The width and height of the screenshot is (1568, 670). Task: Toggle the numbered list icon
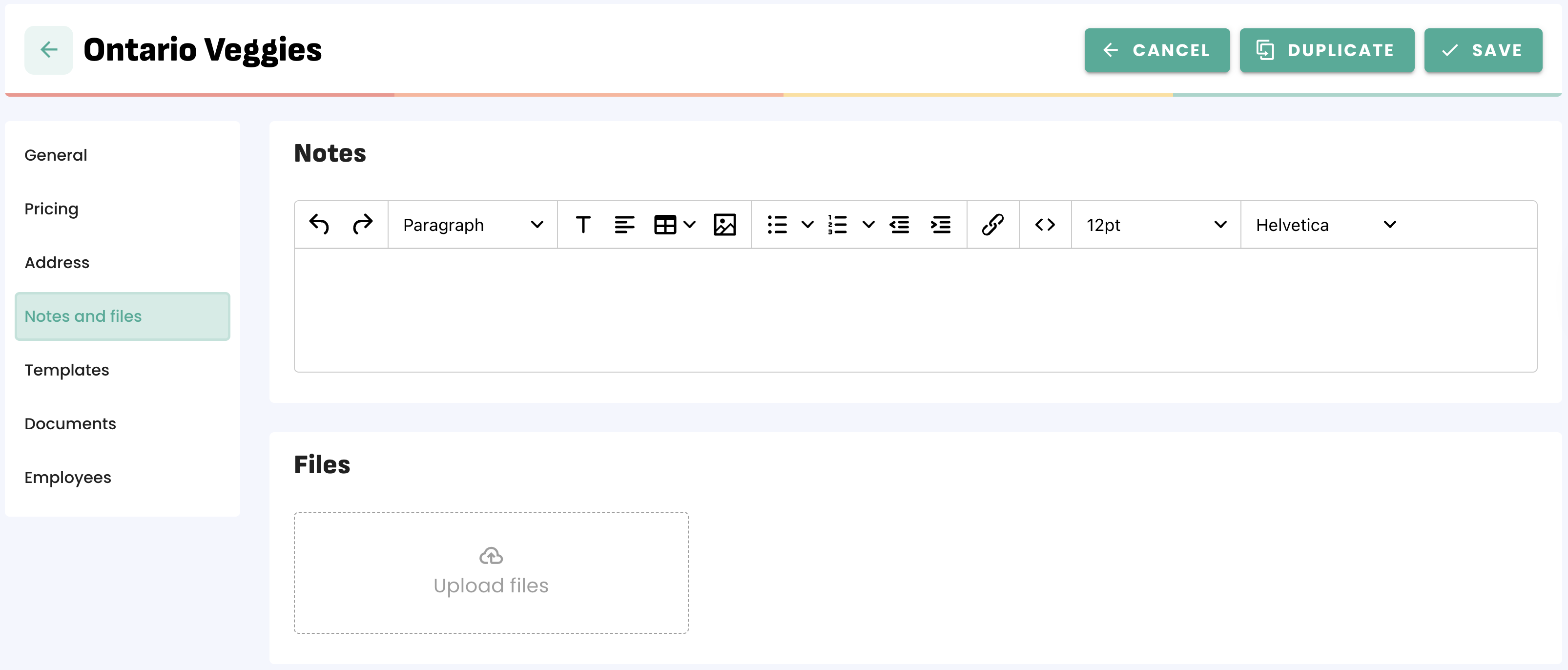[x=838, y=225]
